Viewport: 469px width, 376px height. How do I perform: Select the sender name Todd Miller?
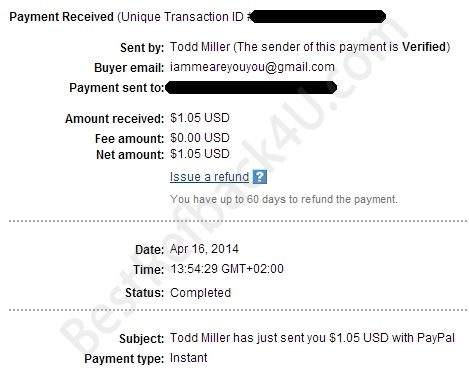coord(200,47)
